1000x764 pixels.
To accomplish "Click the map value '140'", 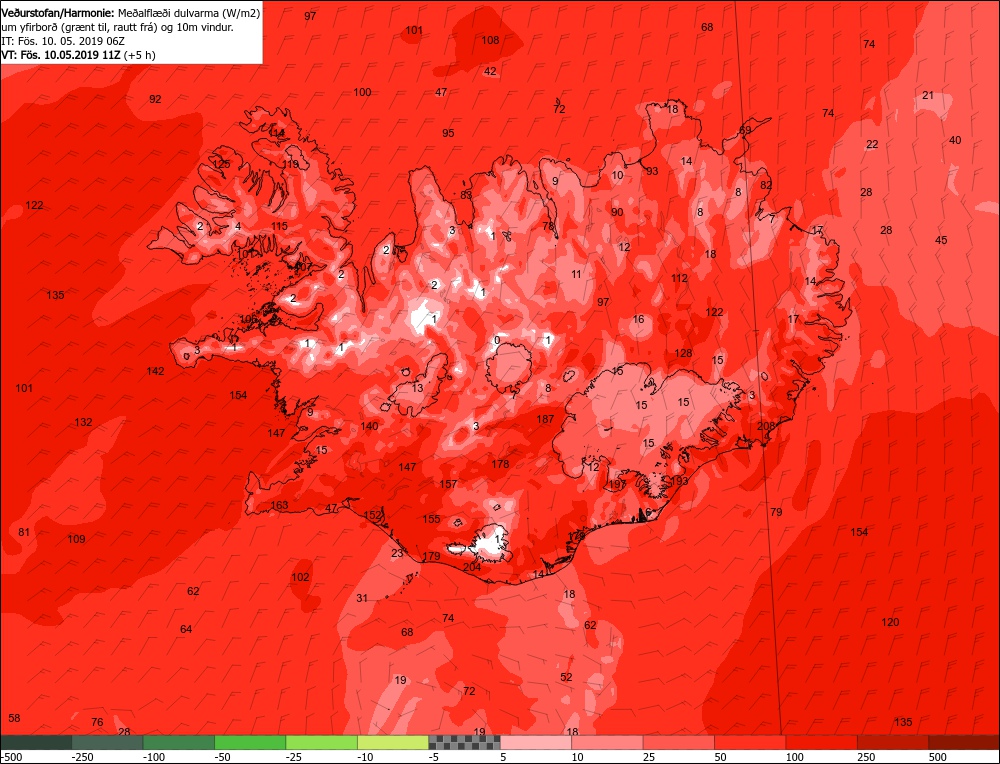I will [369, 426].
